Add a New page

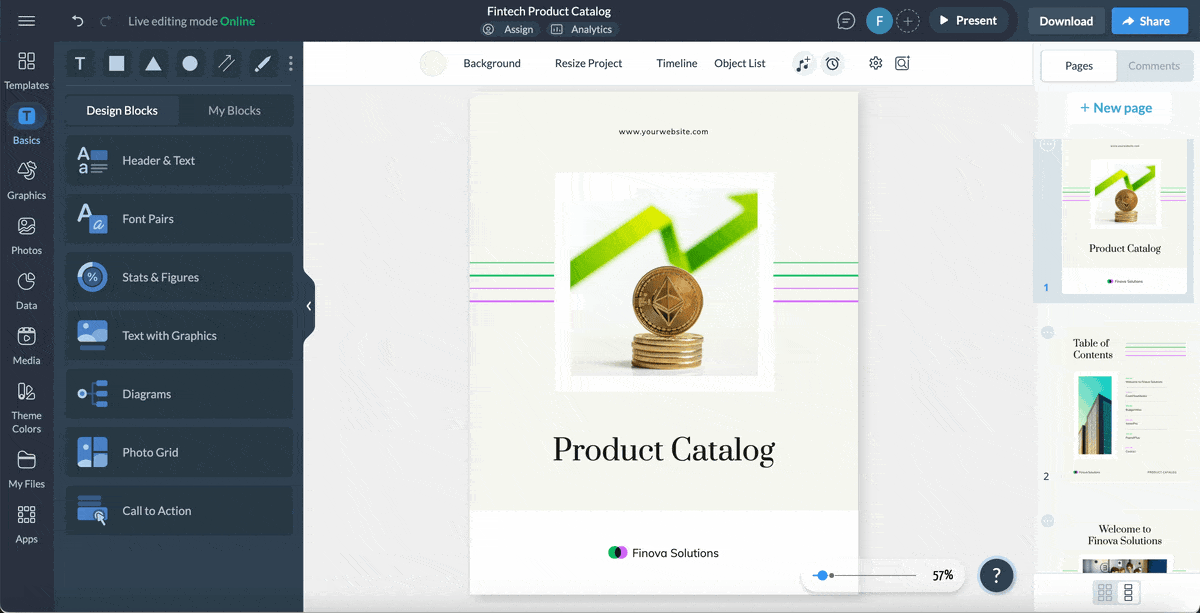[1119, 107]
